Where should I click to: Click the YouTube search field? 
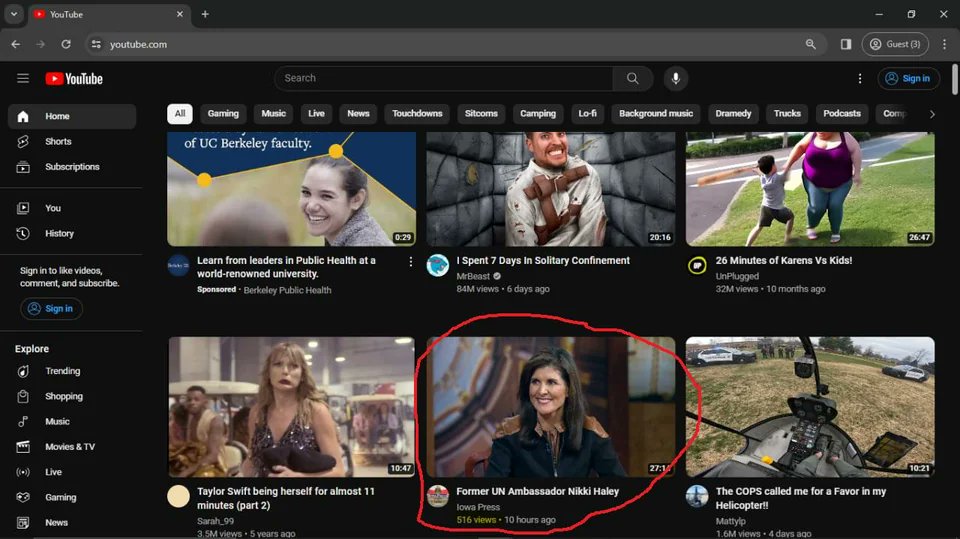tap(444, 78)
